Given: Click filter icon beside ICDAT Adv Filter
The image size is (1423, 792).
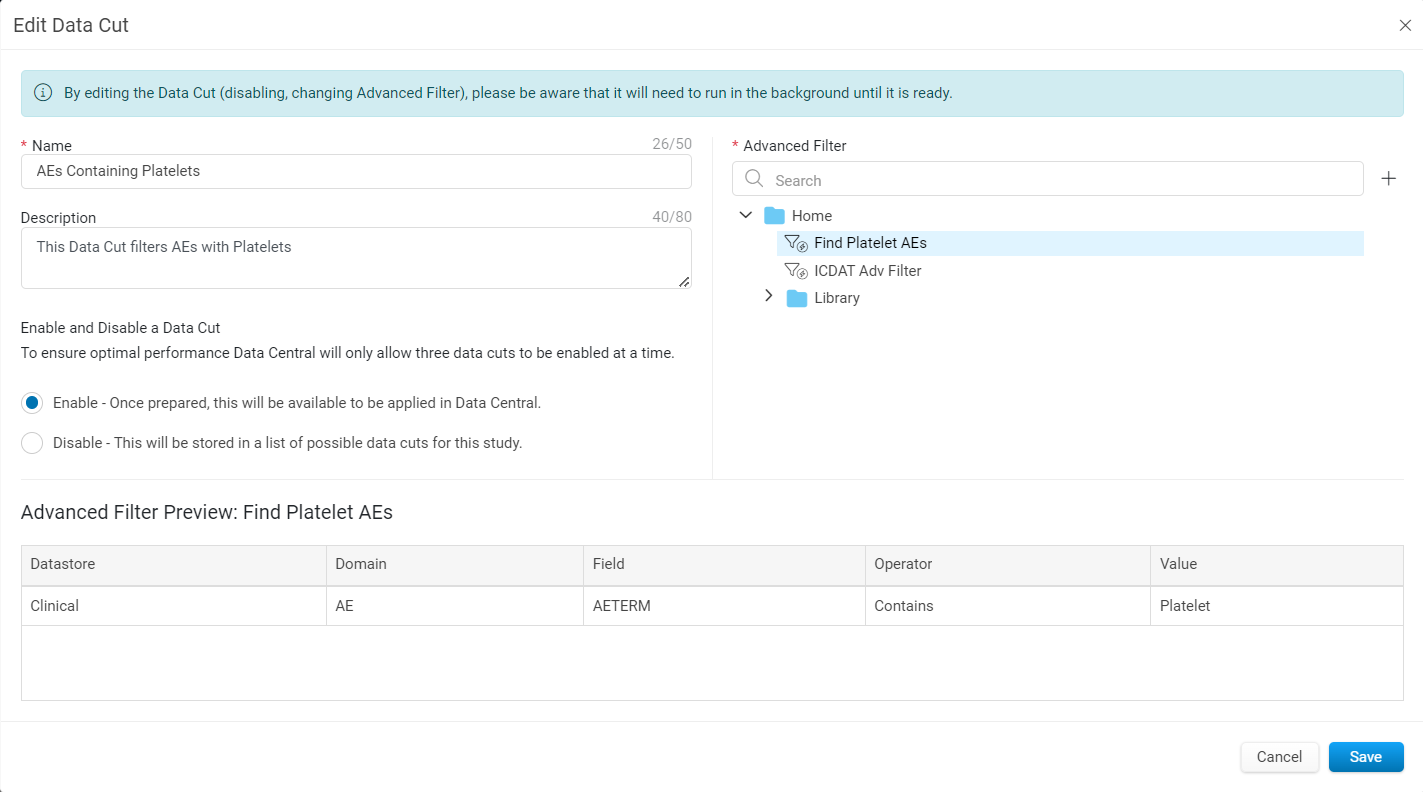Looking at the screenshot, I should [796, 270].
